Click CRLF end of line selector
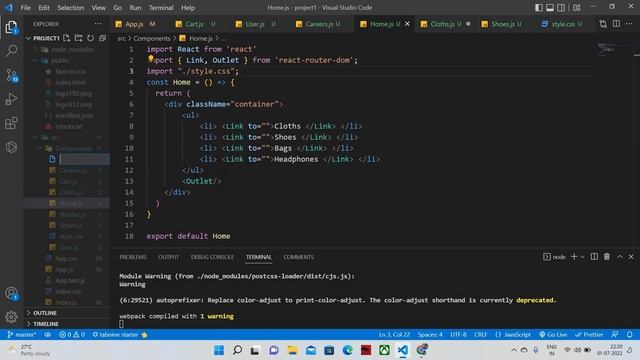This screenshot has width=640, height=360. point(480,334)
